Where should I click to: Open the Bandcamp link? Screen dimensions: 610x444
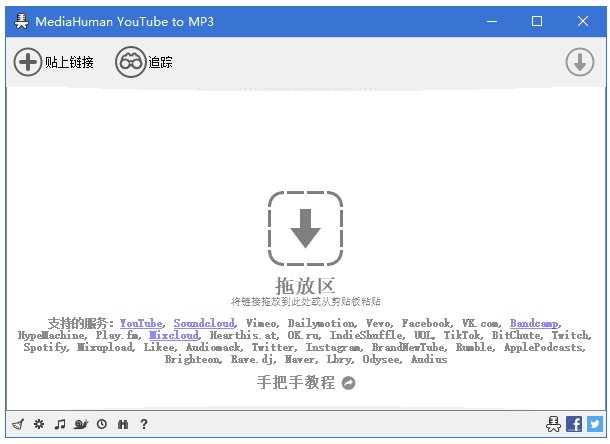534,324
